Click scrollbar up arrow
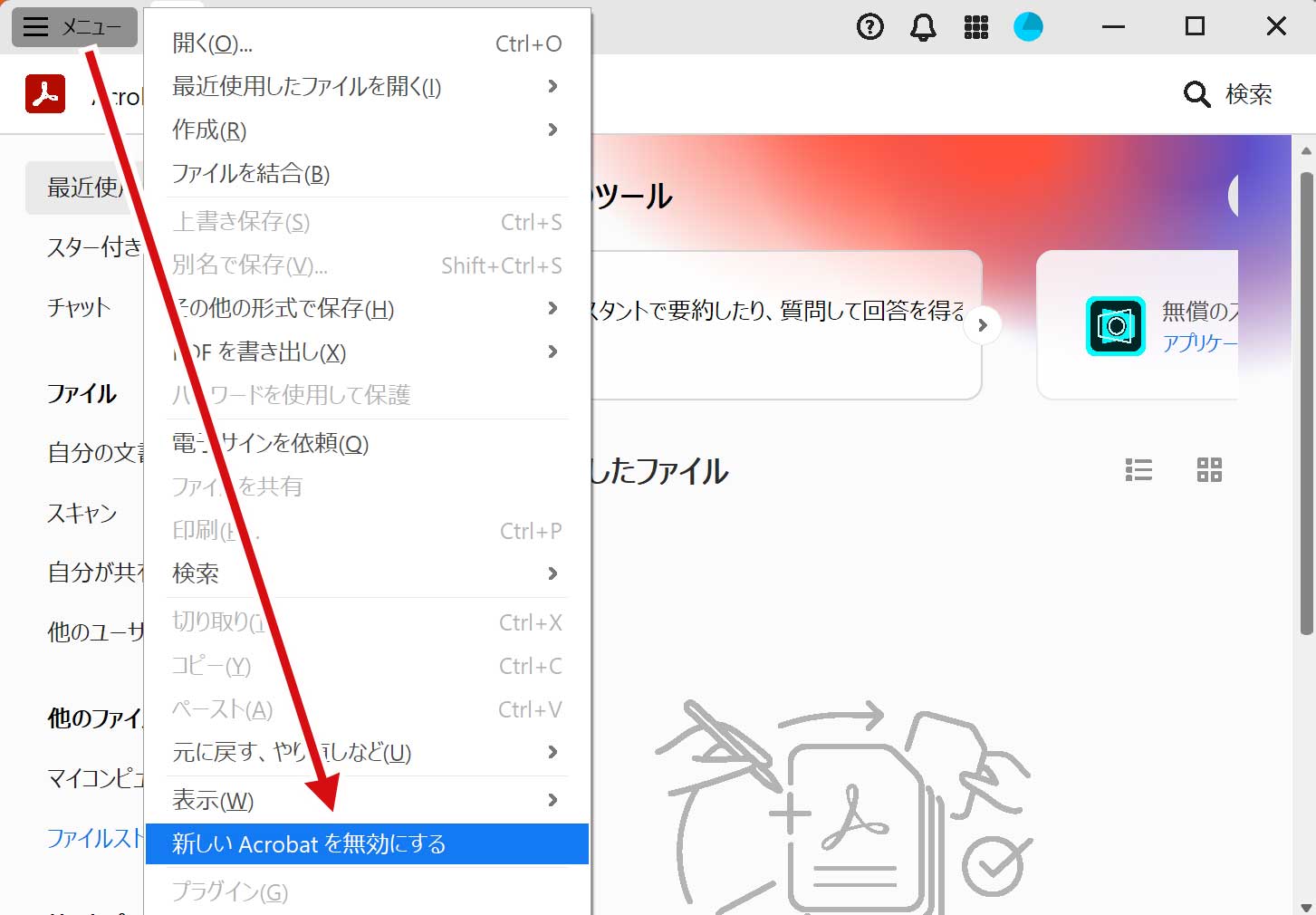 [1306, 151]
